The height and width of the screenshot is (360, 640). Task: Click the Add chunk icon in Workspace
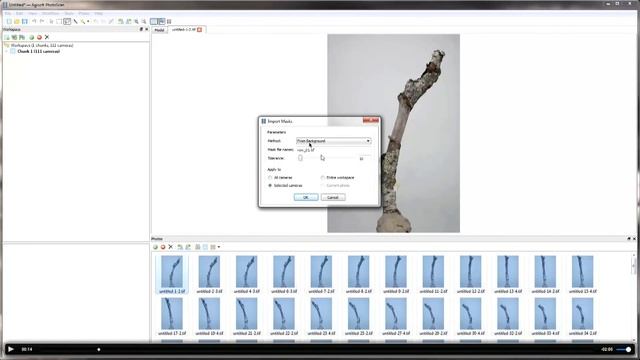click(7, 37)
